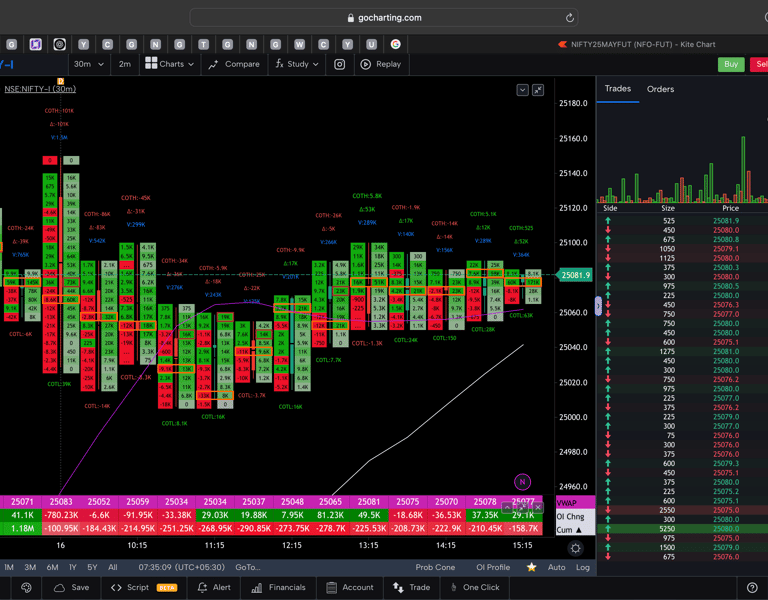Open the black circular target bookmark icon
This screenshot has width=768, height=600.
[x=59, y=45]
